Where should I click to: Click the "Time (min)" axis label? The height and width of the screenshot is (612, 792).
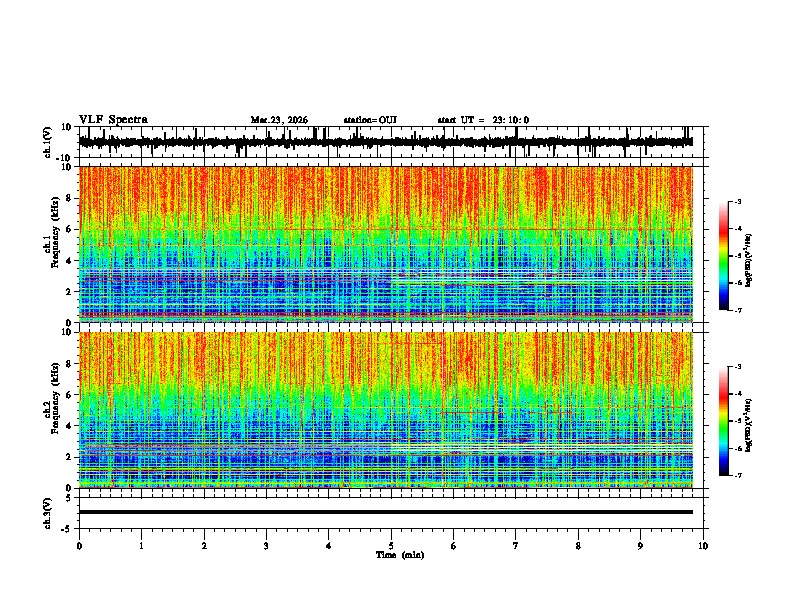400,555
